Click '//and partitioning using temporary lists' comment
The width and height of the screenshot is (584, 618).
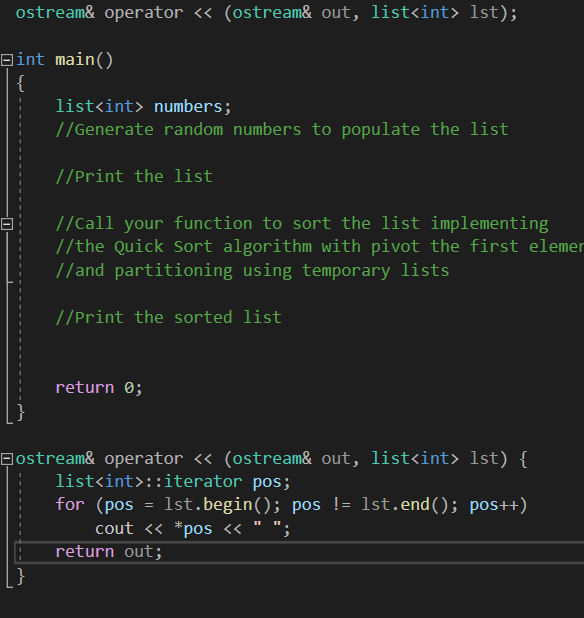(252, 271)
